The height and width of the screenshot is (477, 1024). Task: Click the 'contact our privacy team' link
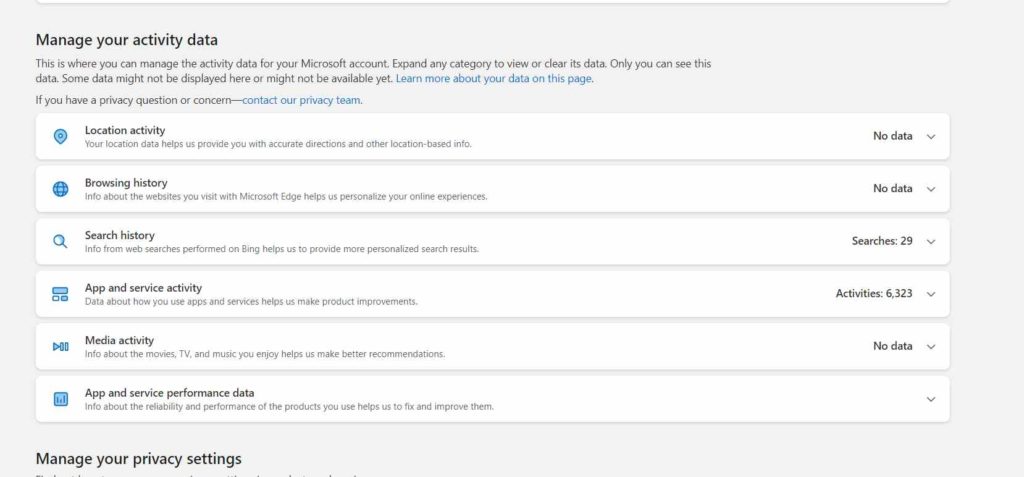(x=302, y=100)
